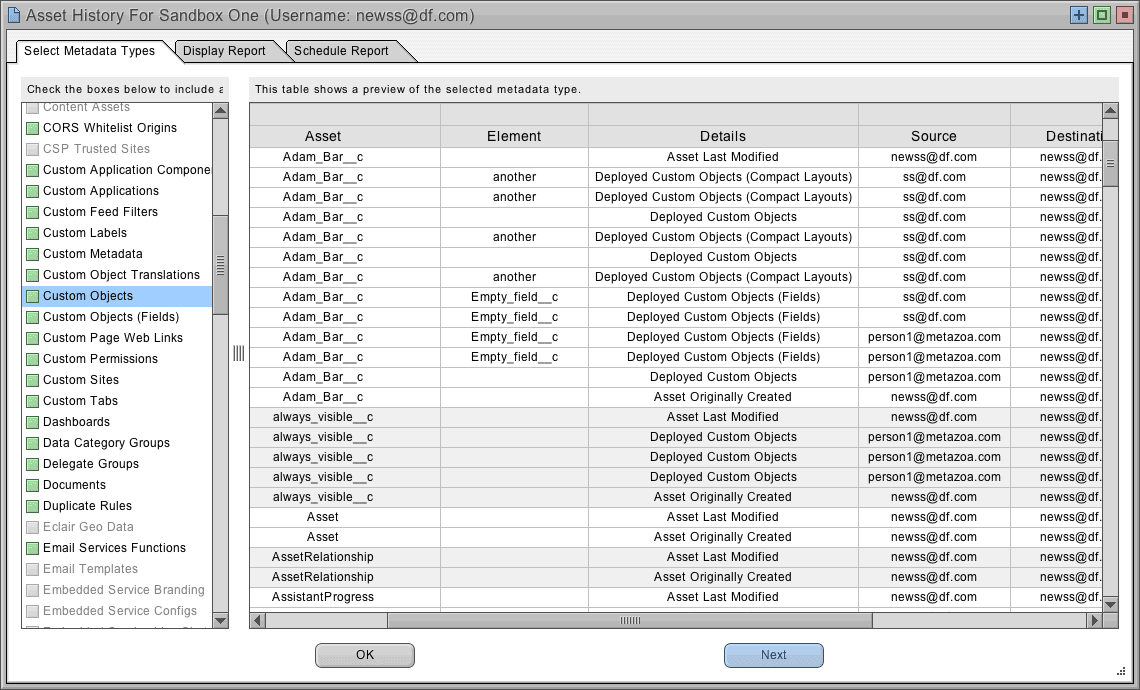1140x690 pixels.
Task: Click the down arrow on the metadata list scrollbar
Action: coord(220,620)
